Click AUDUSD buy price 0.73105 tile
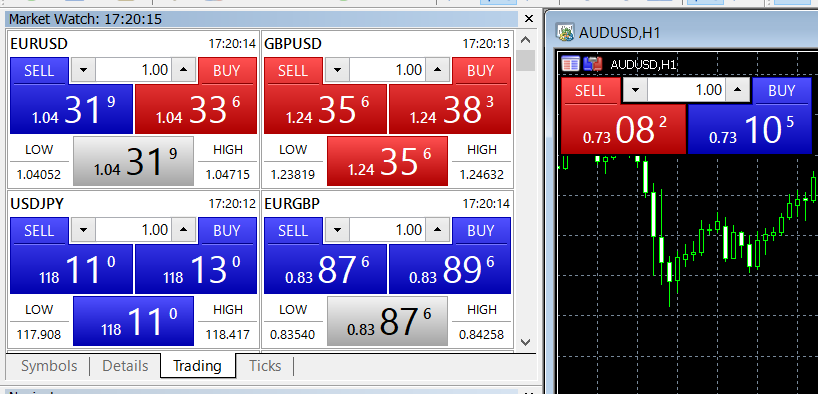Screen dimensions: 818x394 click(750, 129)
